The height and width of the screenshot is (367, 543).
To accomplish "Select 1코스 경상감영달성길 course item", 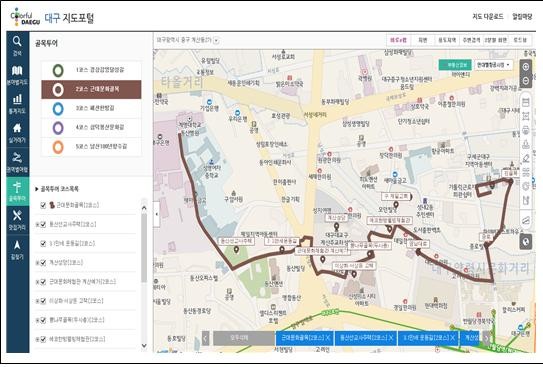I will click(91, 70).
